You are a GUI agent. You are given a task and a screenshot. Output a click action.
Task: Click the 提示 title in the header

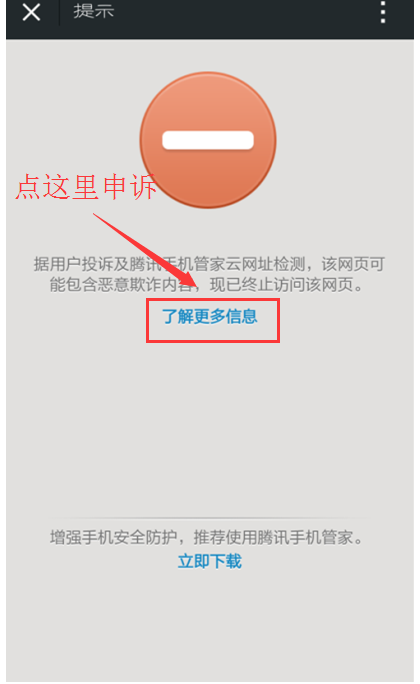[x=93, y=11]
